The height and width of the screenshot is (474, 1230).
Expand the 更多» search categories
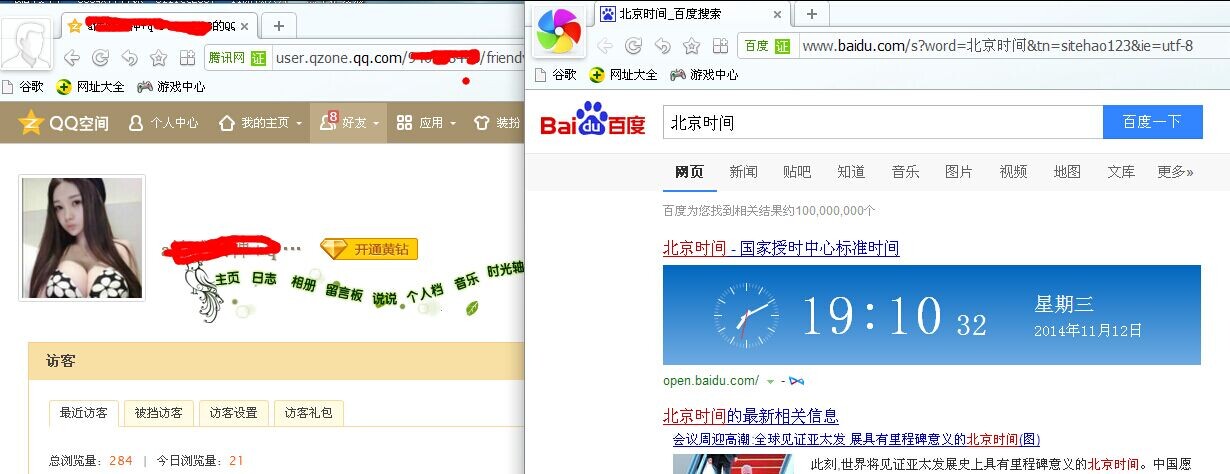point(1175,172)
